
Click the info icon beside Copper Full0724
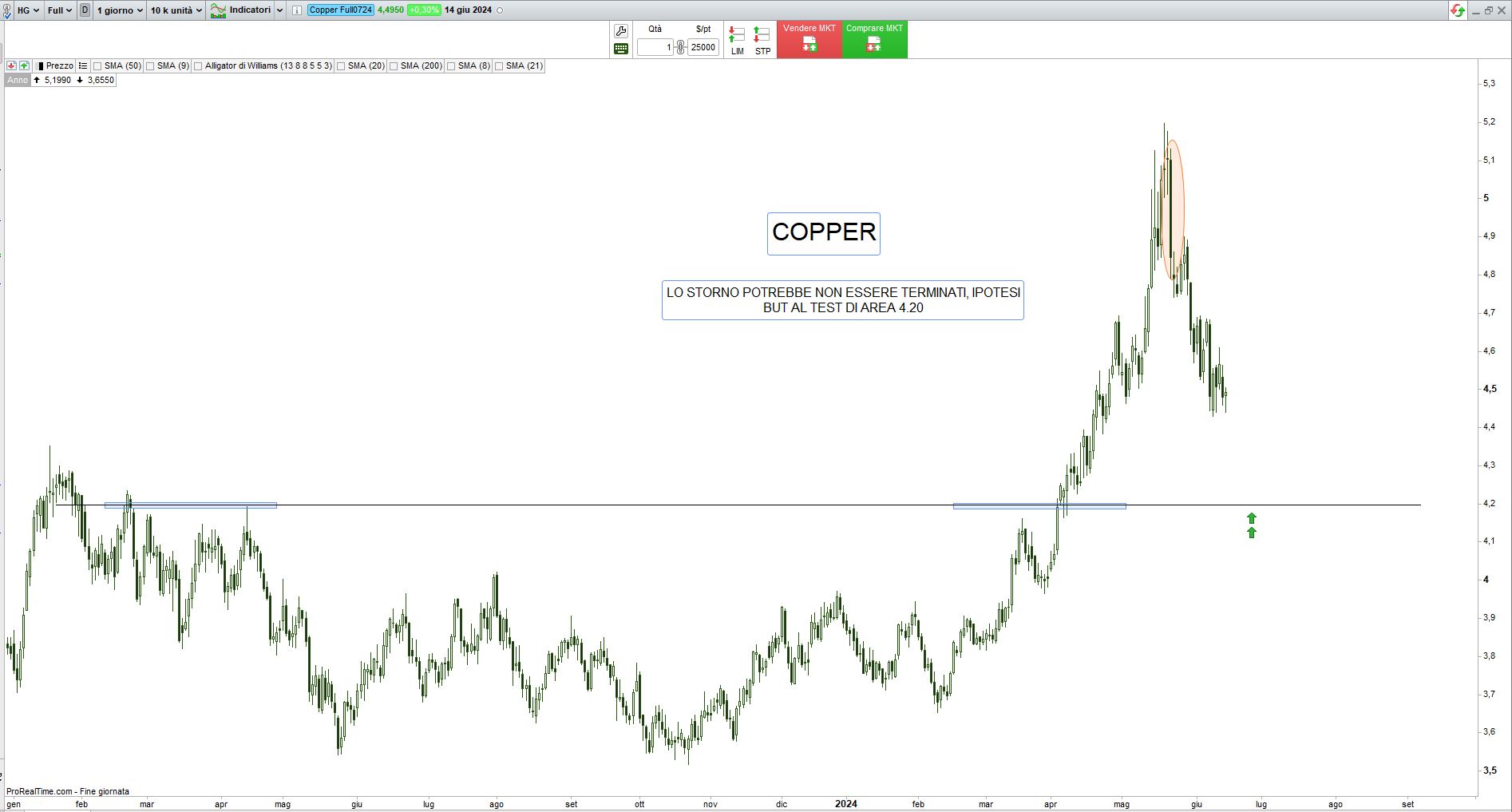point(297,10)
